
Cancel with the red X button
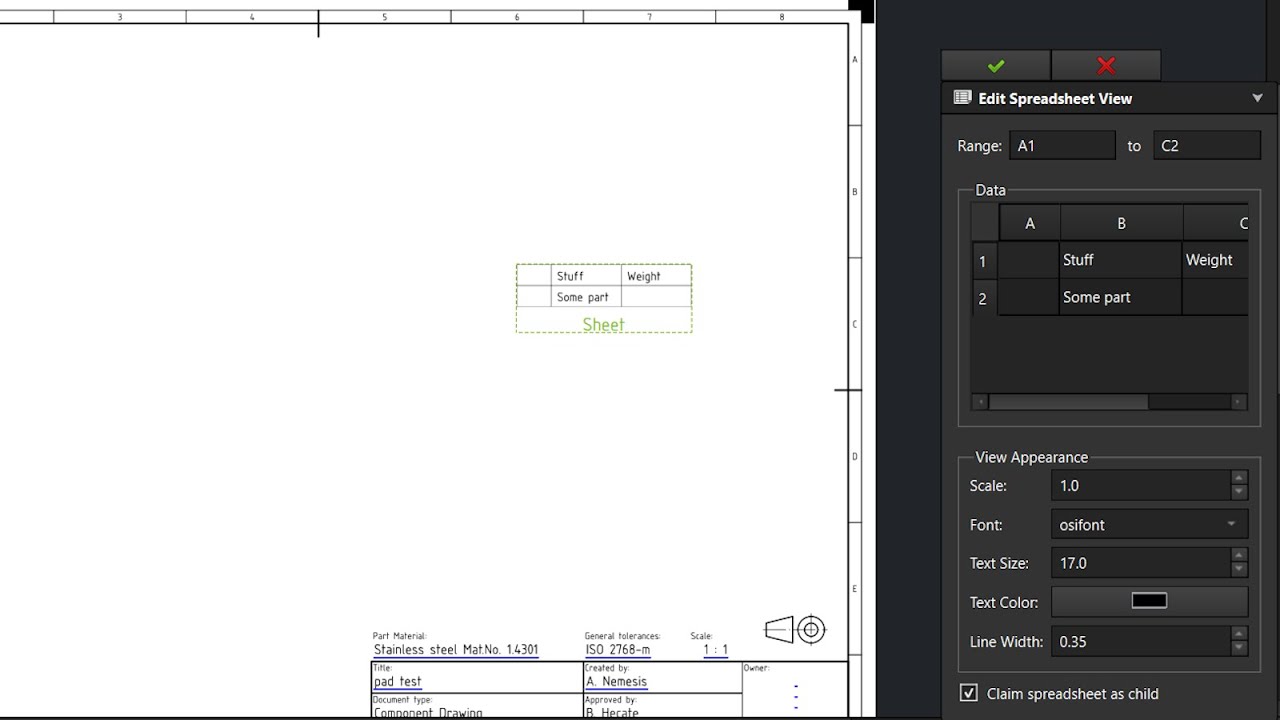(1106, 65)
